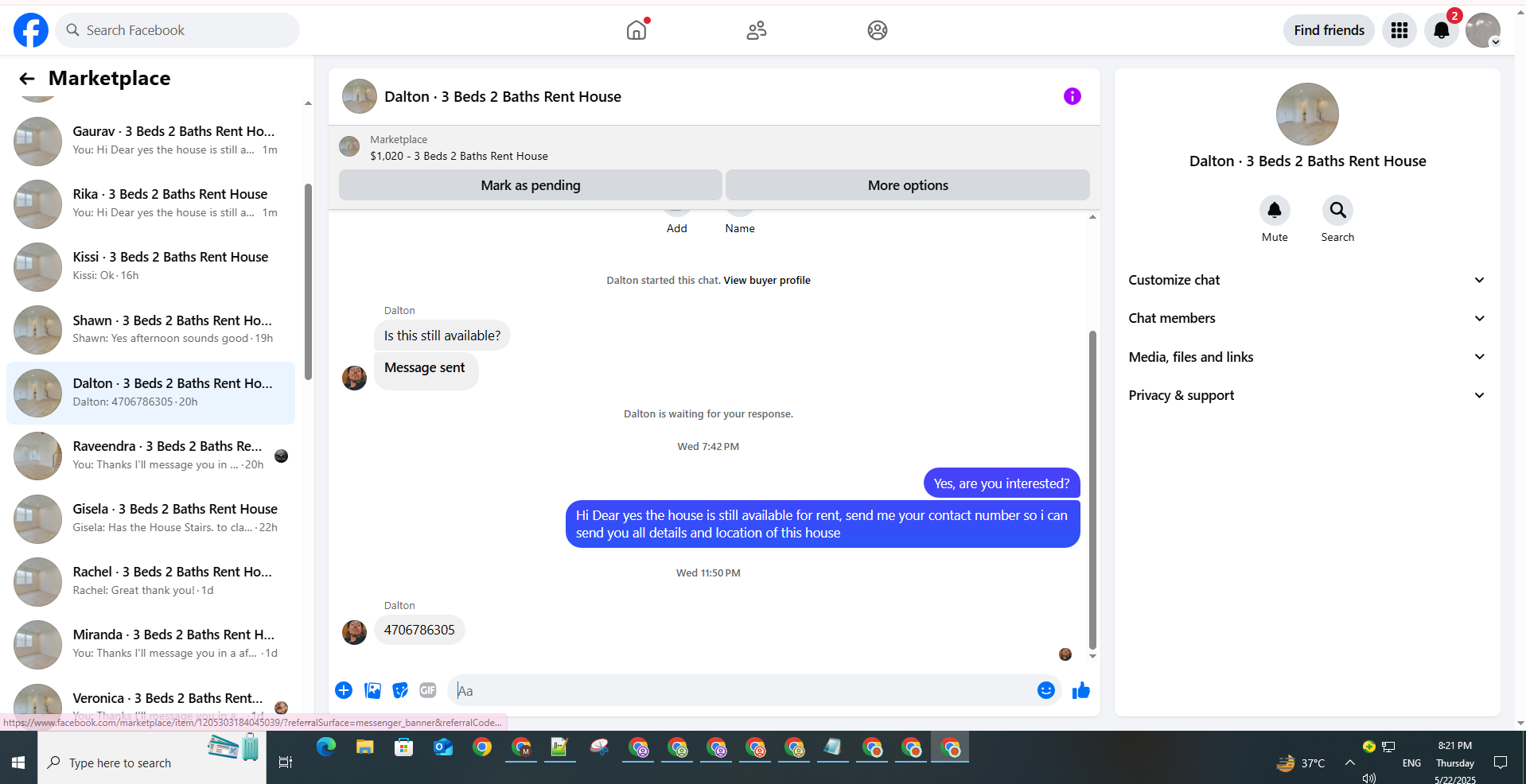1526x784 pixels.
Task: Open the listing thumbnail in Marketplace banner
Action: (x=349, y=146)
